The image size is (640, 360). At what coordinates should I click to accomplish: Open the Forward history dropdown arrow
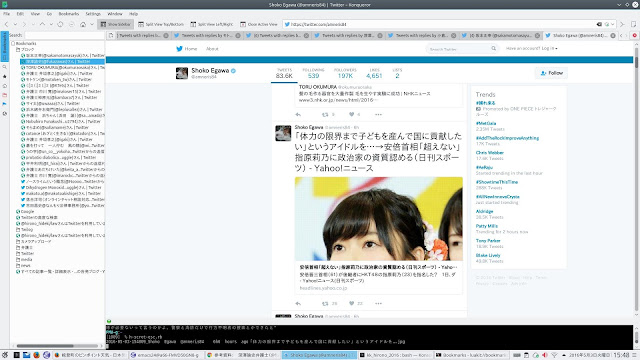(x=33, y=24)
